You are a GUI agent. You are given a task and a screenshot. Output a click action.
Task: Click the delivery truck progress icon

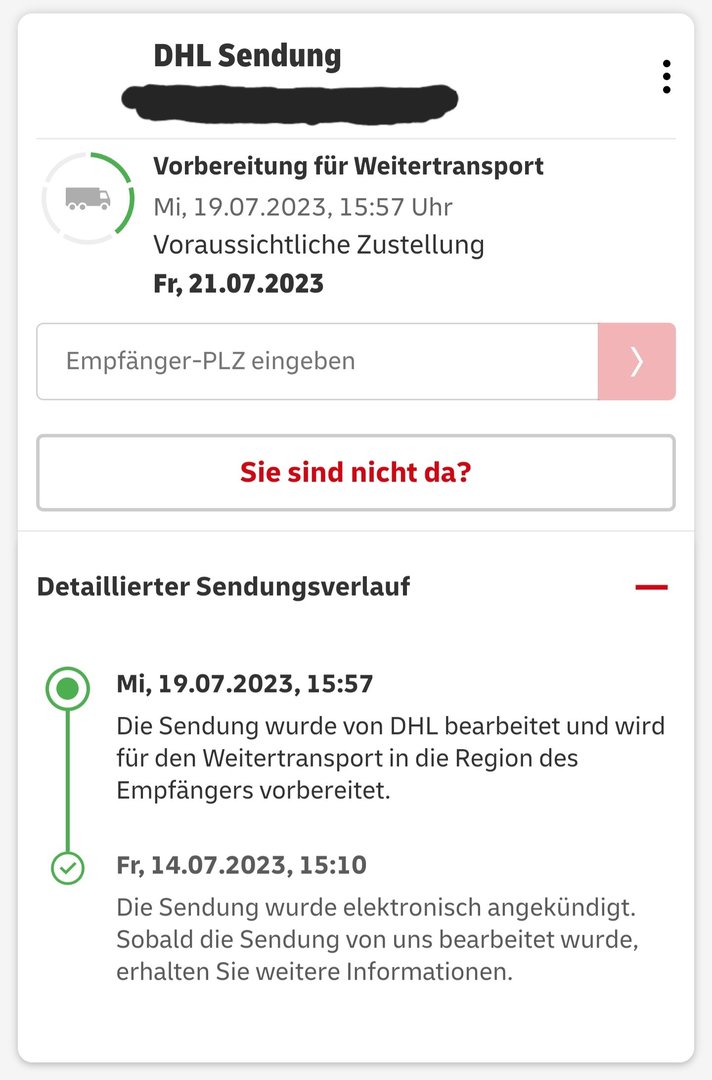(x=88, y=198)
